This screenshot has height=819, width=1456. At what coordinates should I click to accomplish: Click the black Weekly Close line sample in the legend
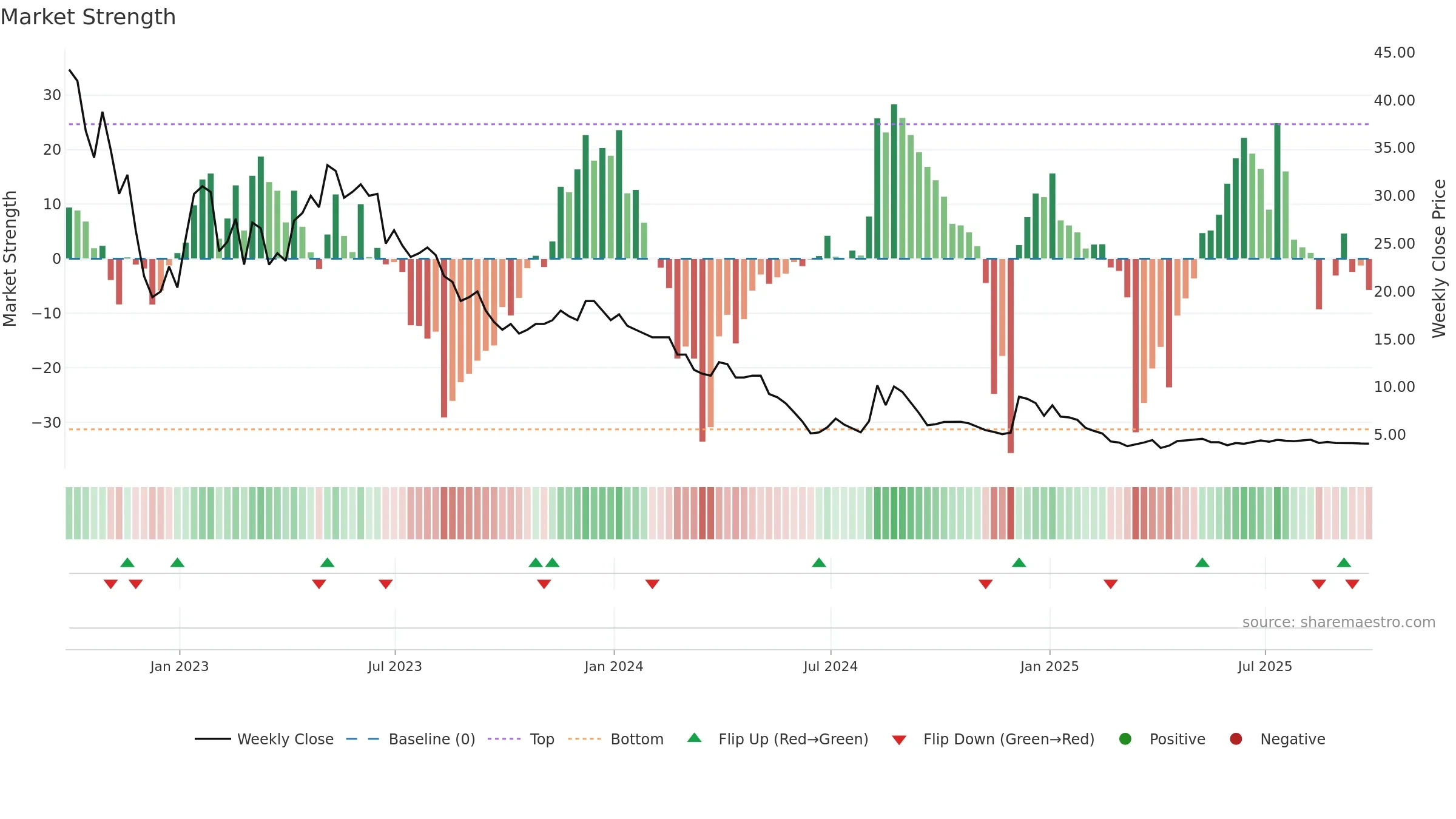(212, 739)
